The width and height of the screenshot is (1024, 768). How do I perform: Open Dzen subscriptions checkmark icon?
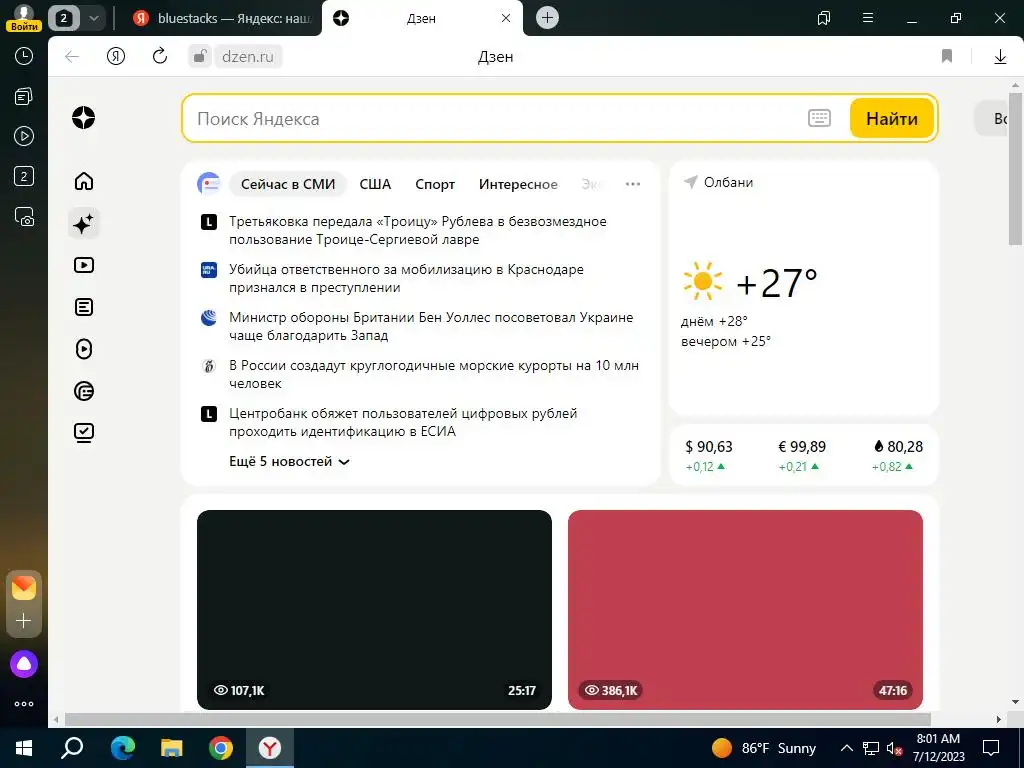[84, 432]
